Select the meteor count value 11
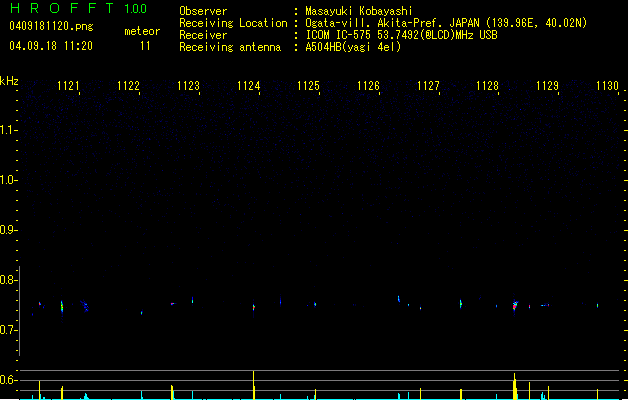 (145, 46)
